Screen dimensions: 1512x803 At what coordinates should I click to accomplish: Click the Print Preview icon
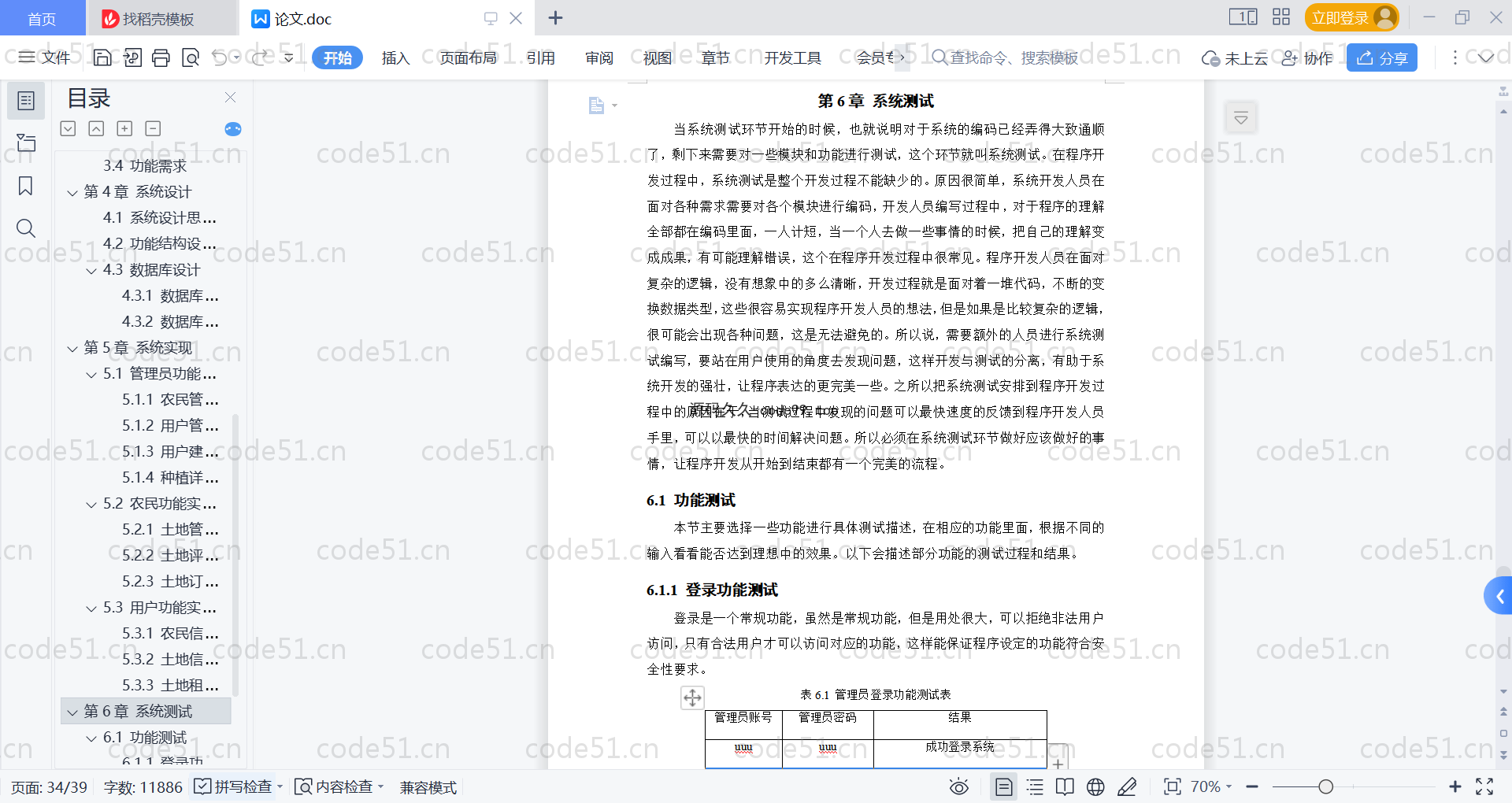click(x=190, y=57)
